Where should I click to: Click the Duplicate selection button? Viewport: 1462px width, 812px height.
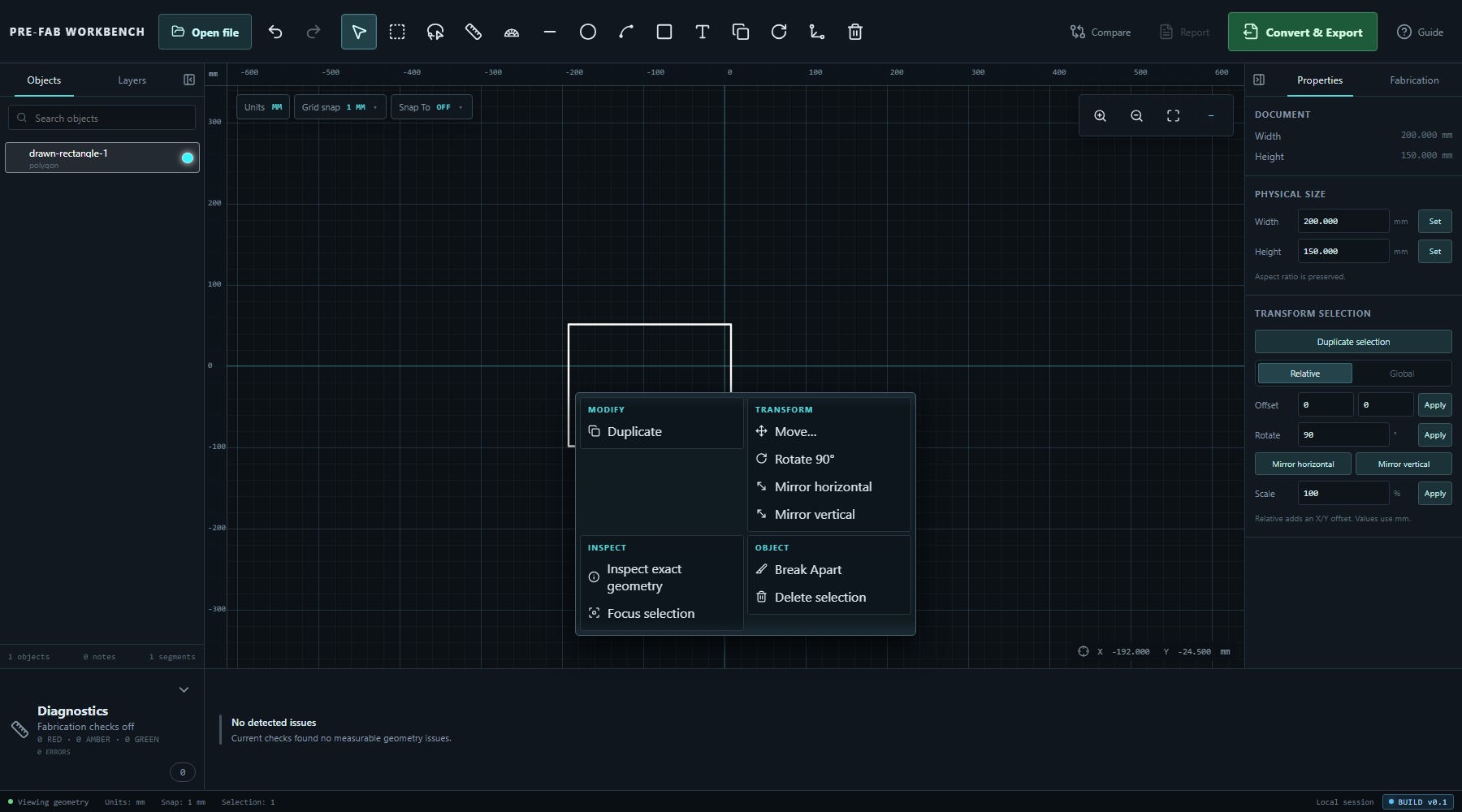click(1353, 342)
